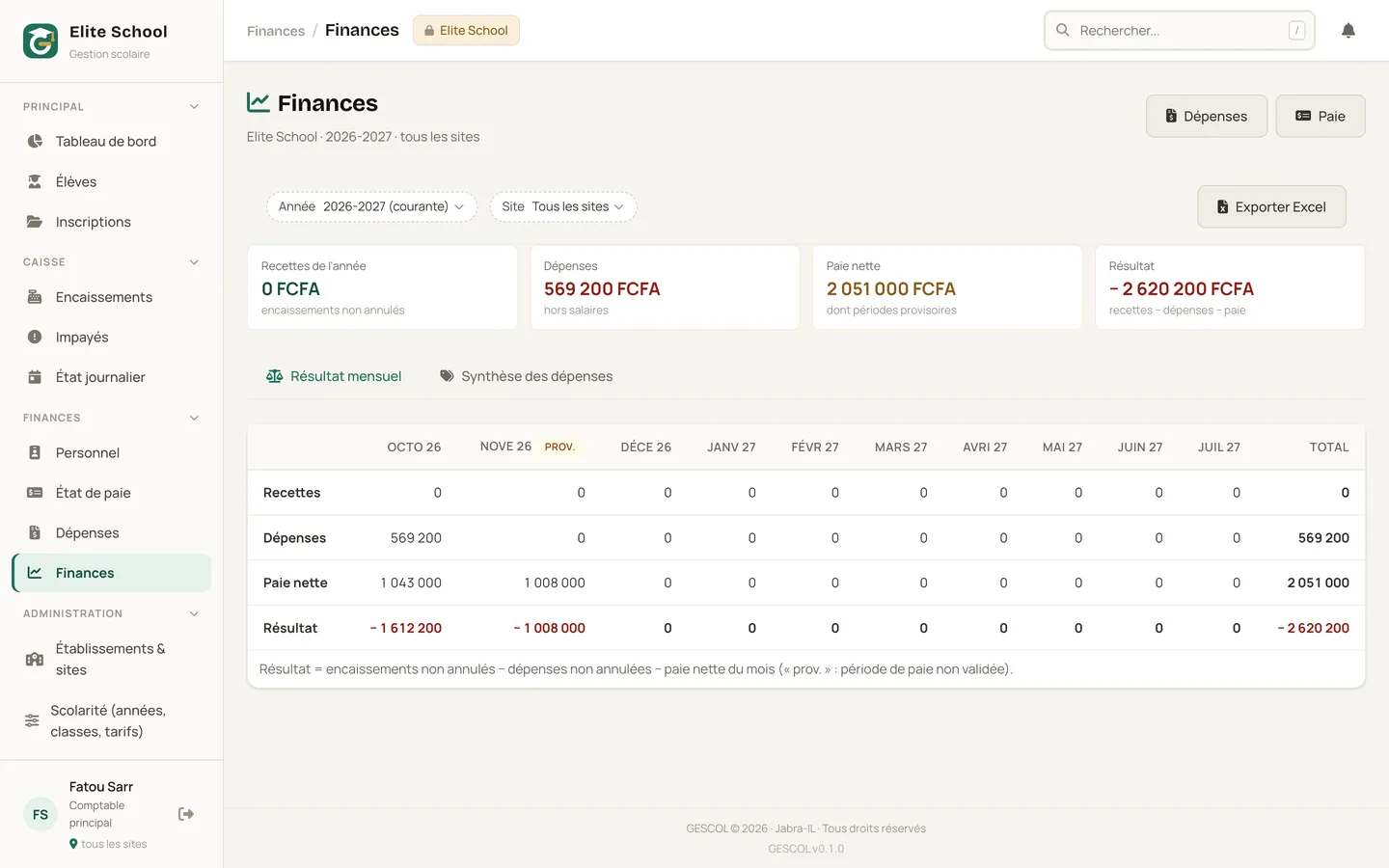Click the Élèves student icon
1389x868 pixels.
[35, 181]
